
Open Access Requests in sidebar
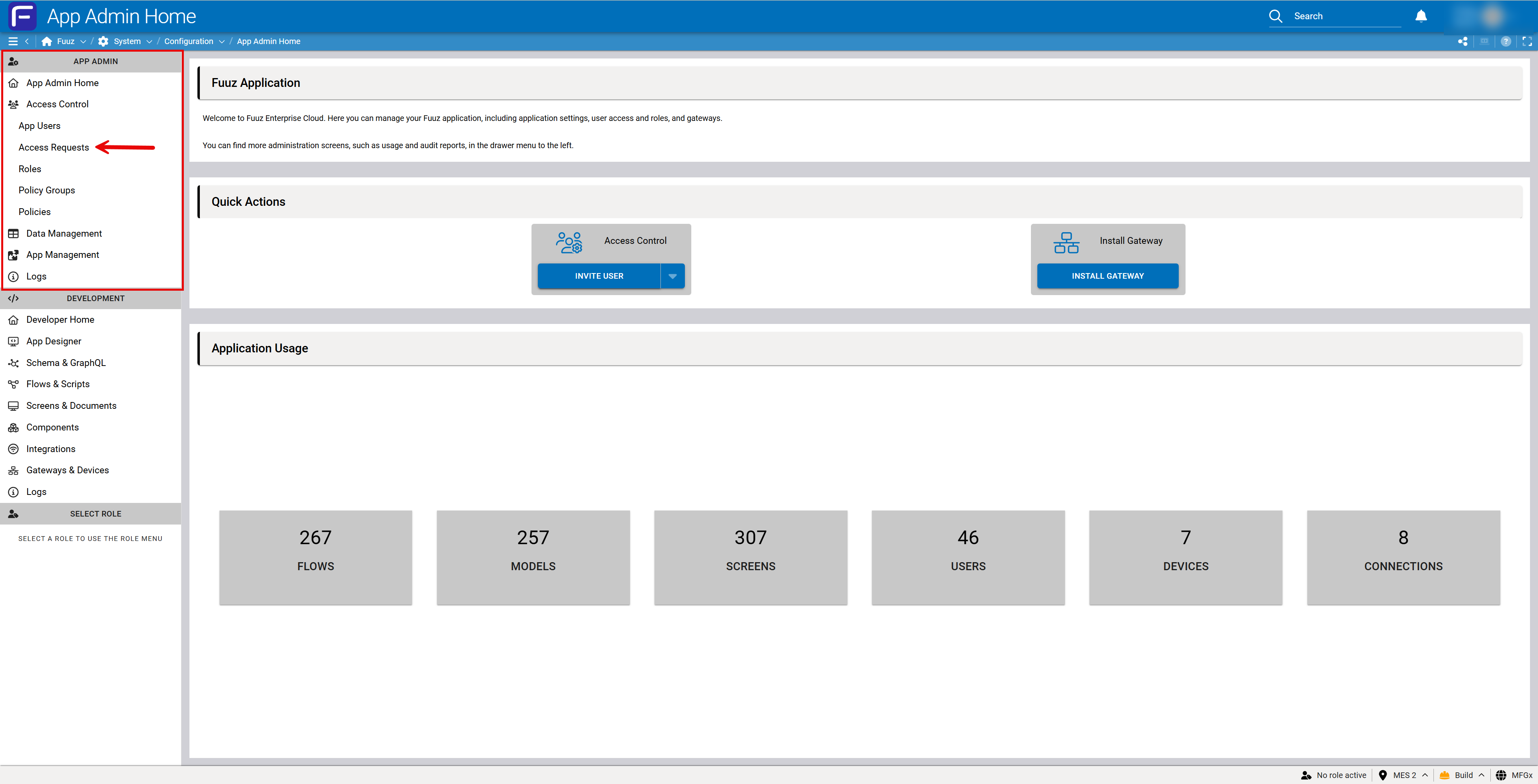54,147
